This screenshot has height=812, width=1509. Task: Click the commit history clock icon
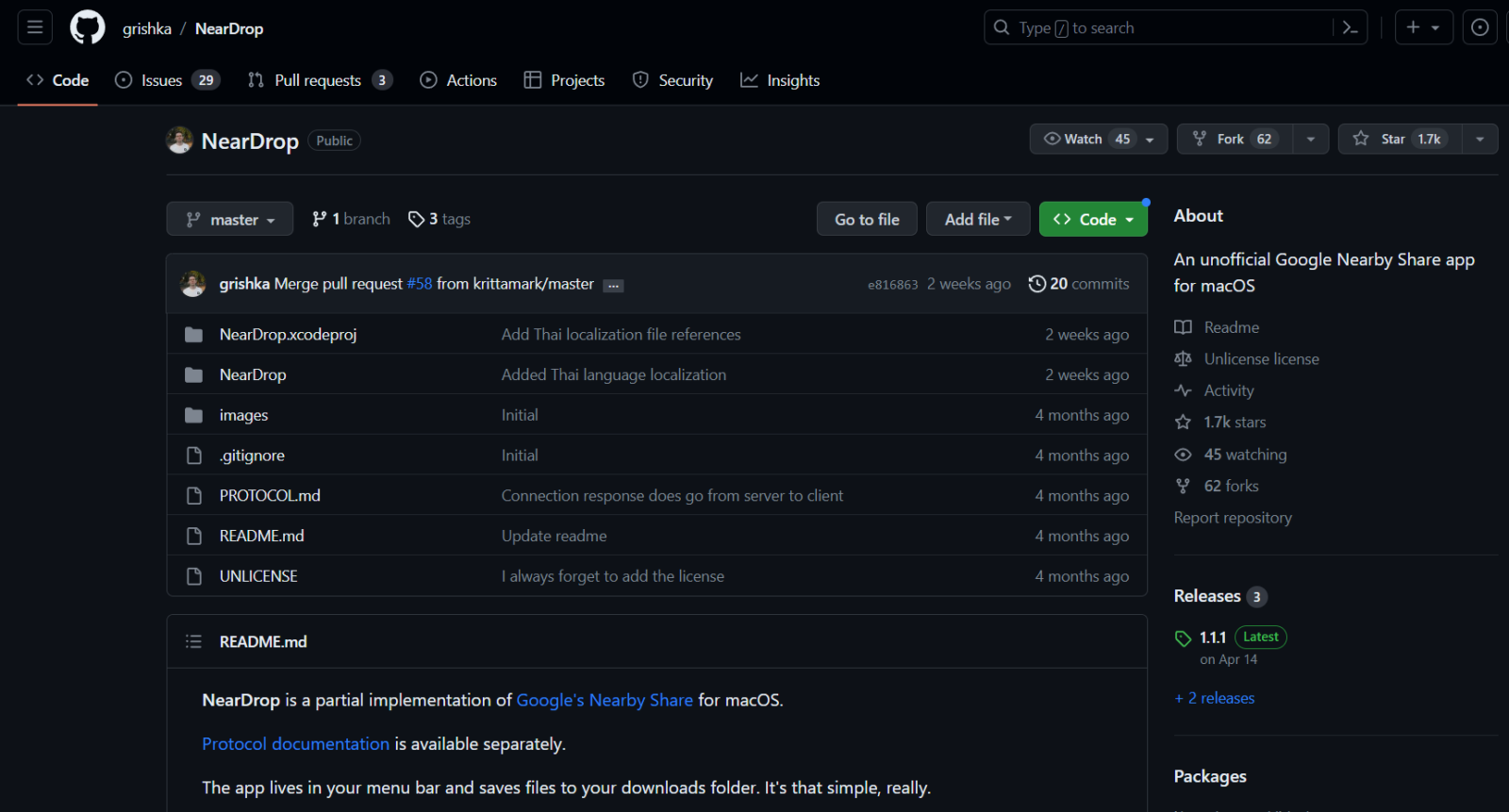(x=1036, y=284)
